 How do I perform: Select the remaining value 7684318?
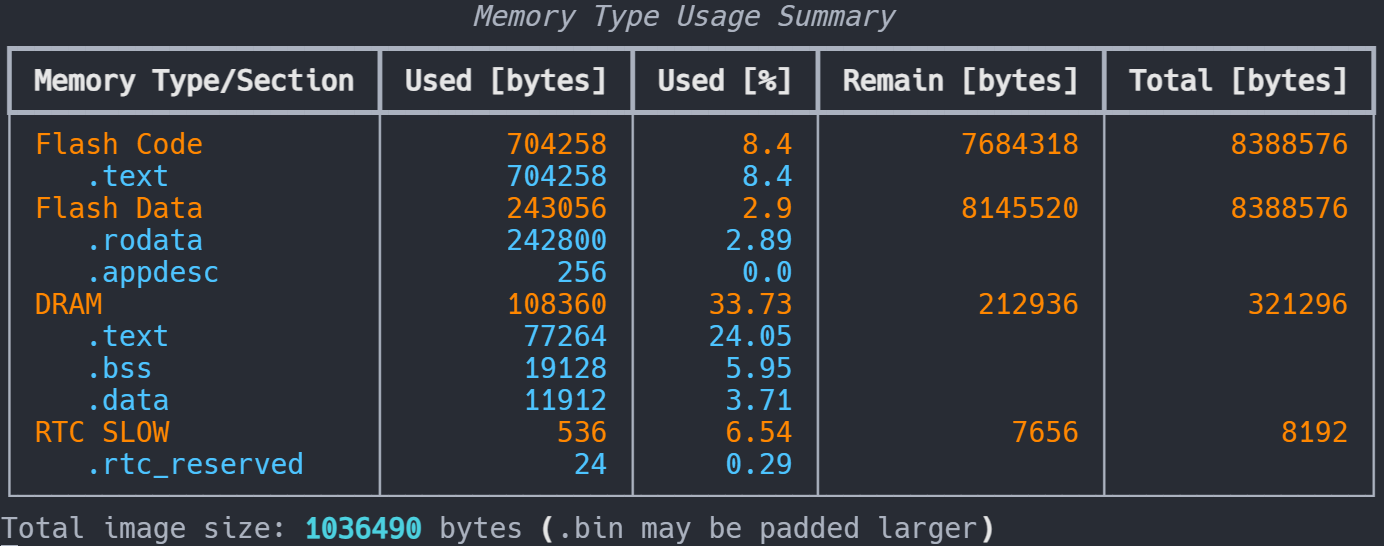1020,144
